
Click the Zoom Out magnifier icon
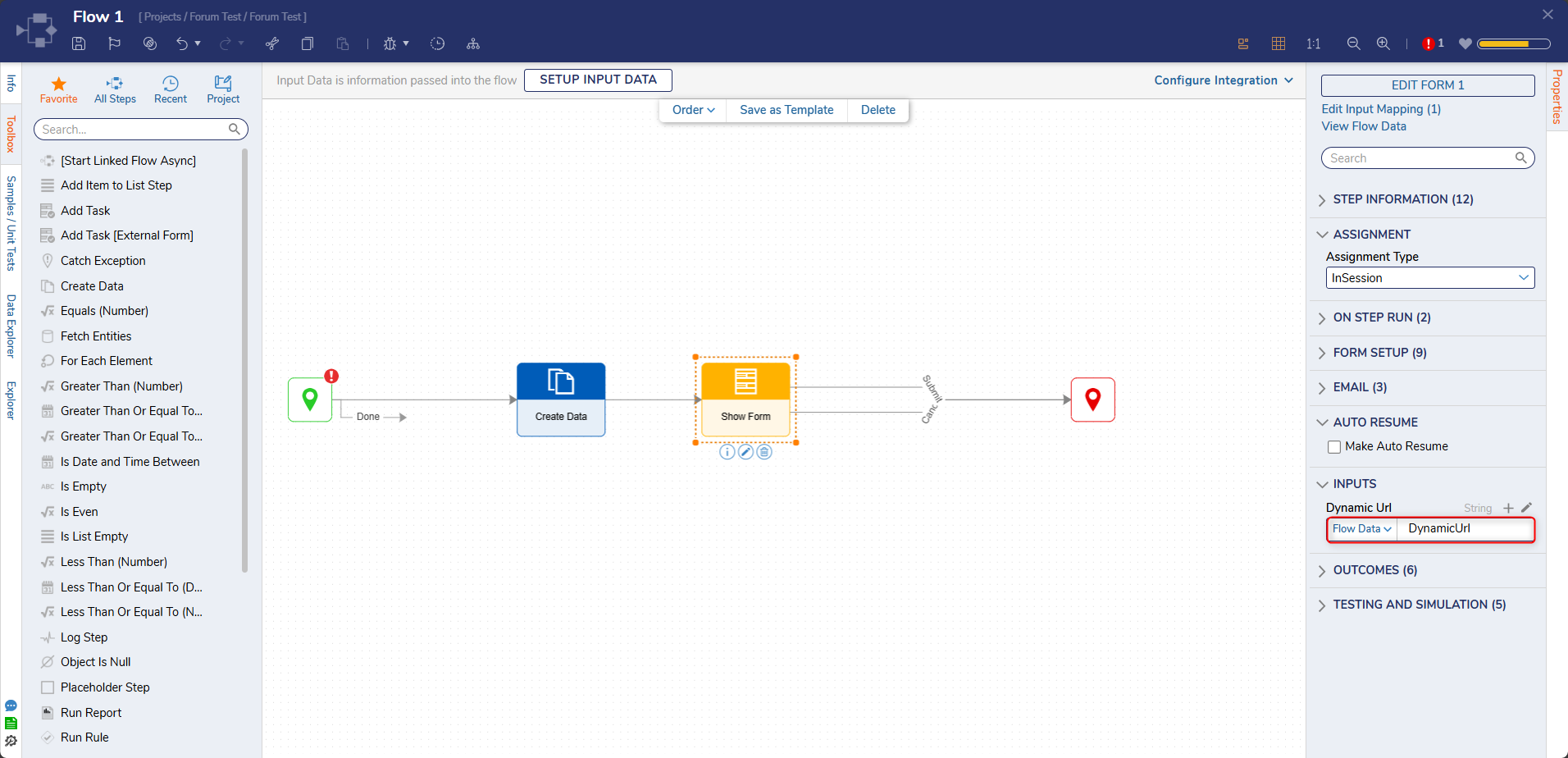1353,43
